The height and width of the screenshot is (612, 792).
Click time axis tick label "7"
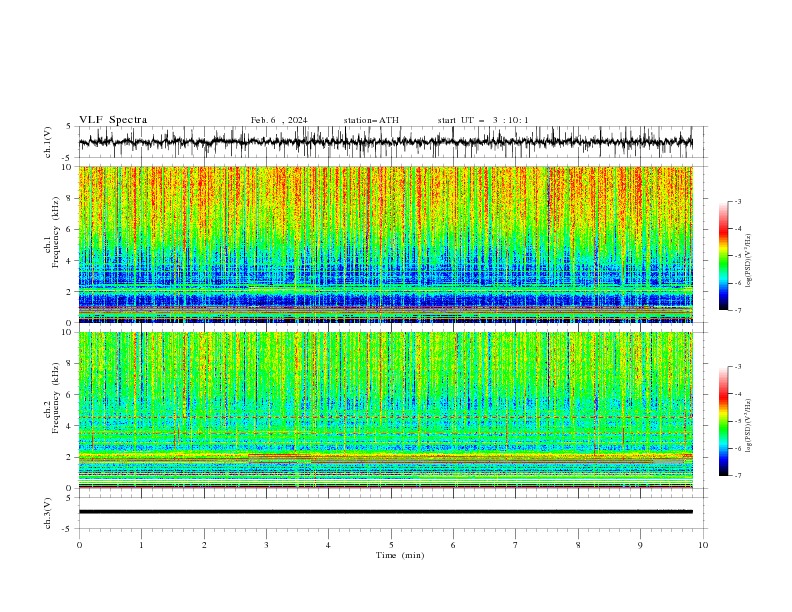pos(516,545)
